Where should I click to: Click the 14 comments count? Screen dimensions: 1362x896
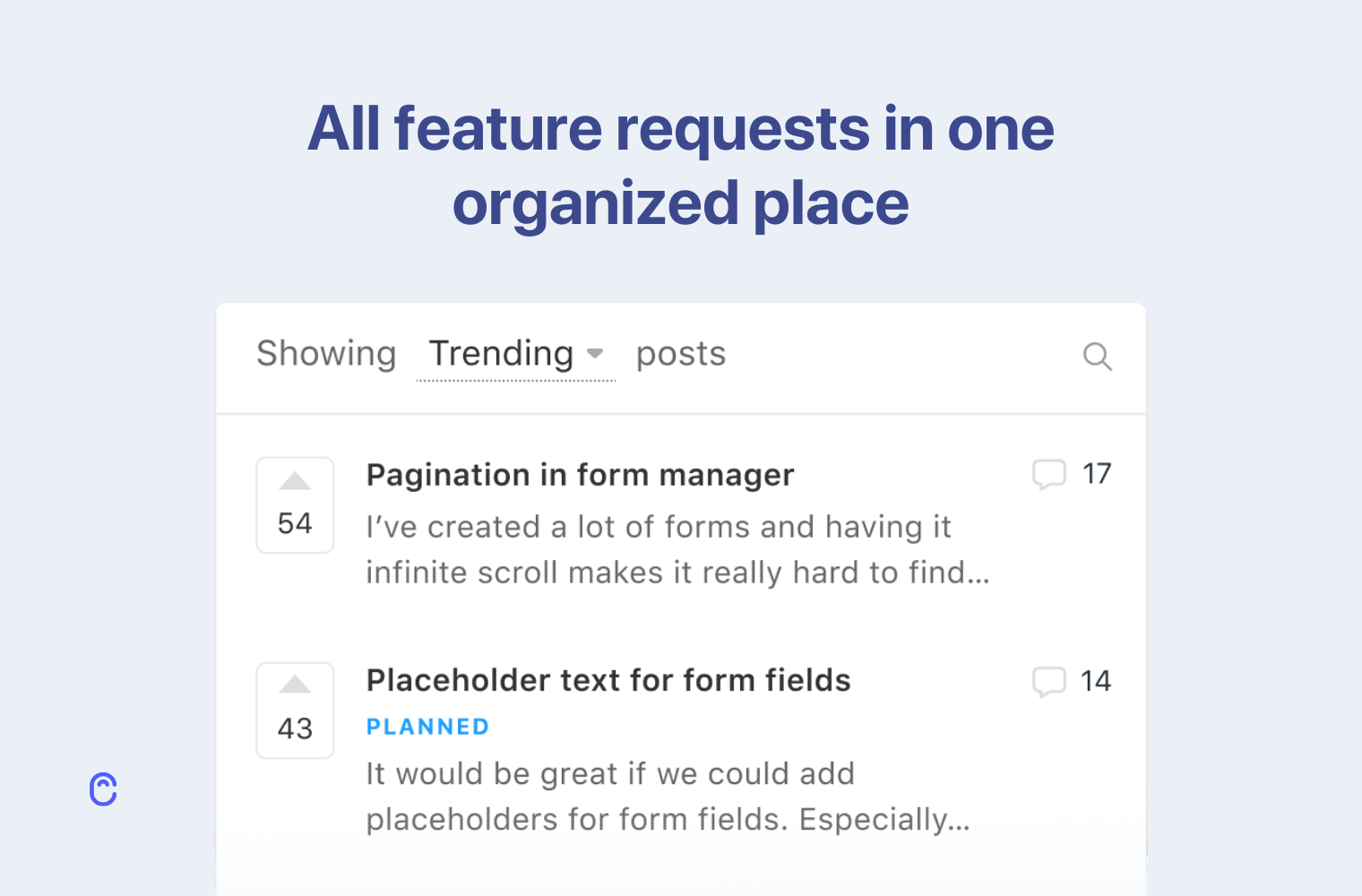[x=1096, y=681]
